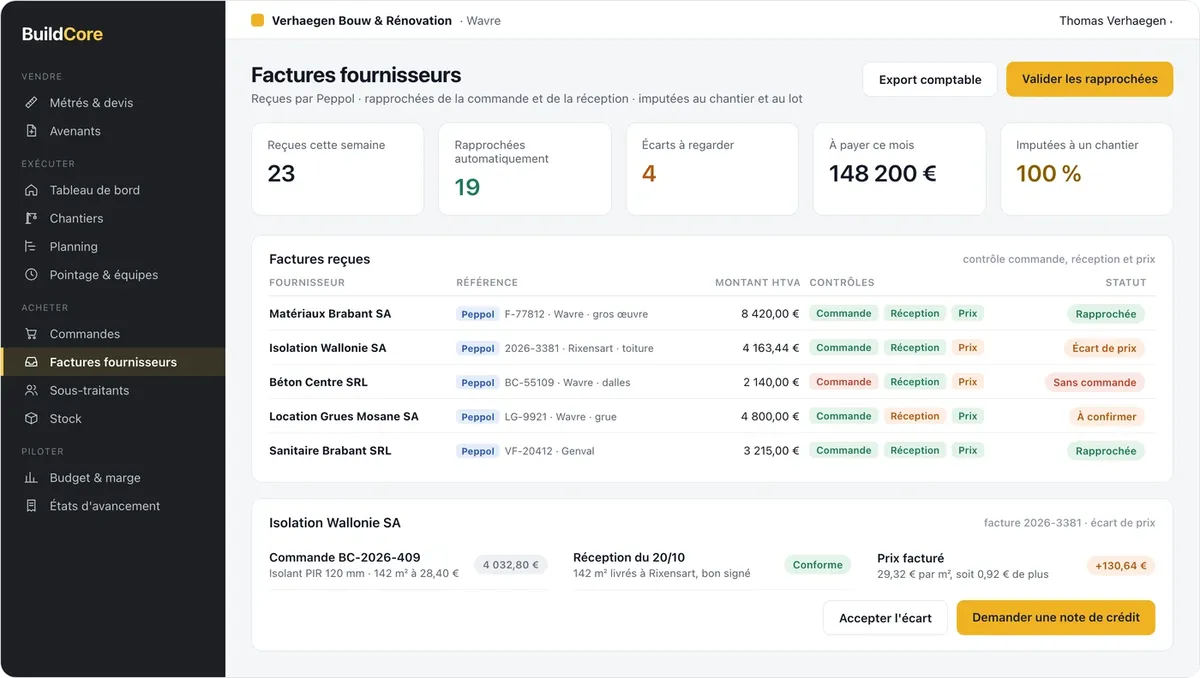Image resolution: width=1200 pixels, height=678 pixels.
Task: Click Écart de prix status badge
Action: tap(1105, 348)
